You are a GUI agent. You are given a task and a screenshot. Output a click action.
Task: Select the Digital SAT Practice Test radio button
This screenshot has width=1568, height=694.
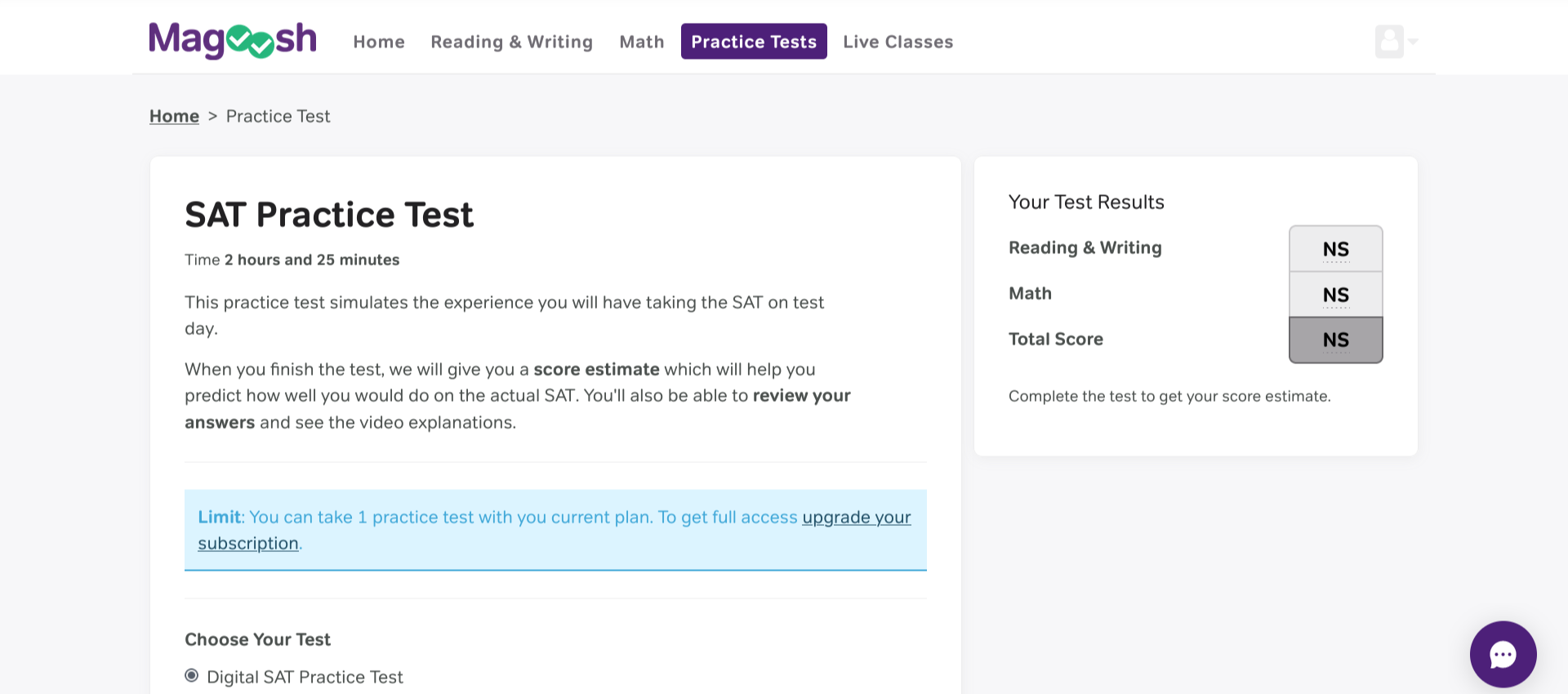pyautogui.click(x=192, y=676)
